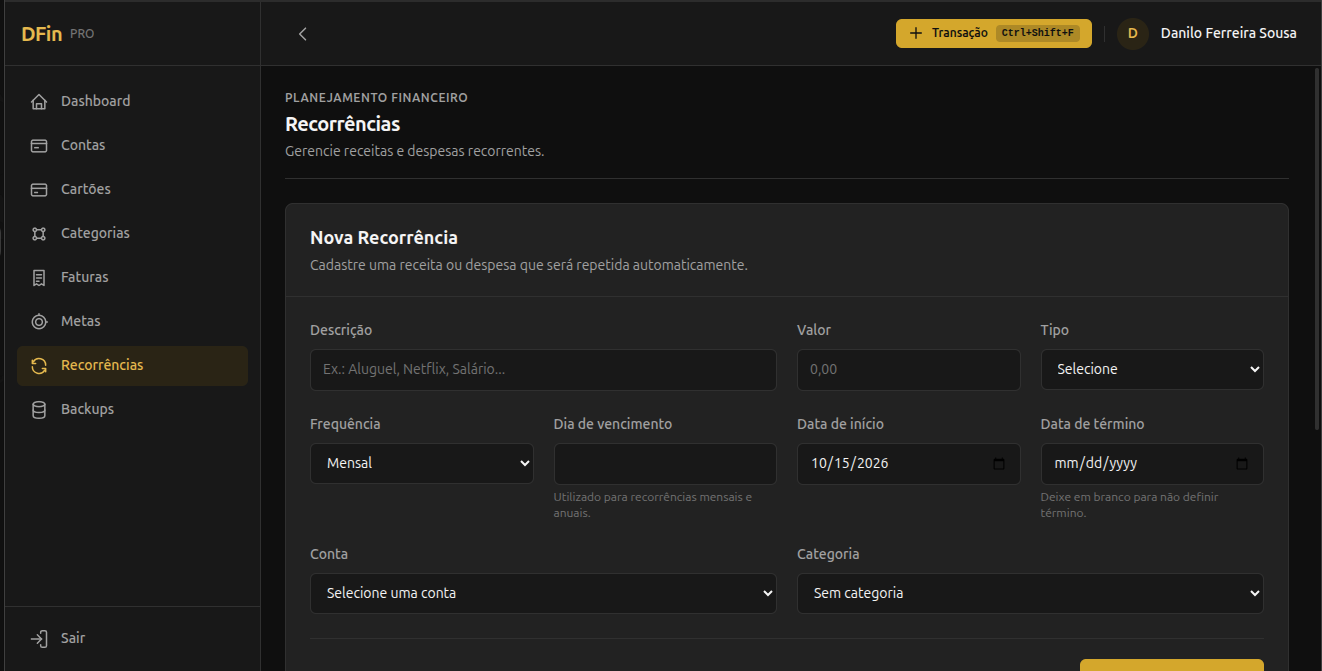
Task: Click the Backups database icon
Action: pos(39,409)
